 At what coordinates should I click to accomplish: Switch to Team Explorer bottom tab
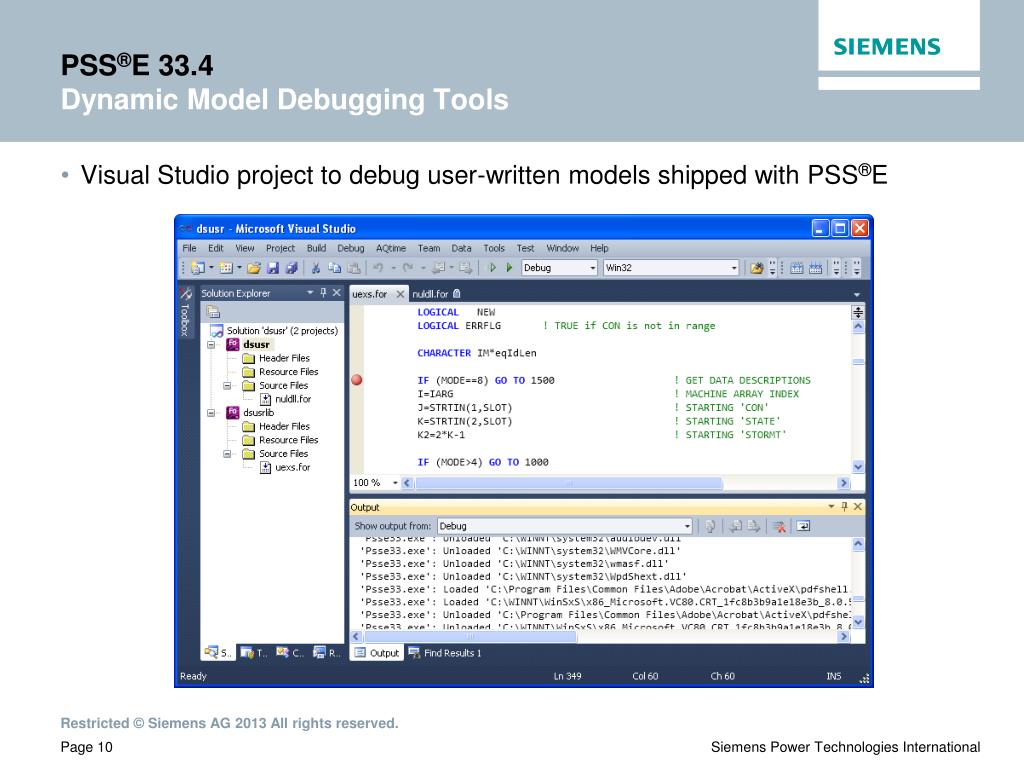(x=253, y=652)
